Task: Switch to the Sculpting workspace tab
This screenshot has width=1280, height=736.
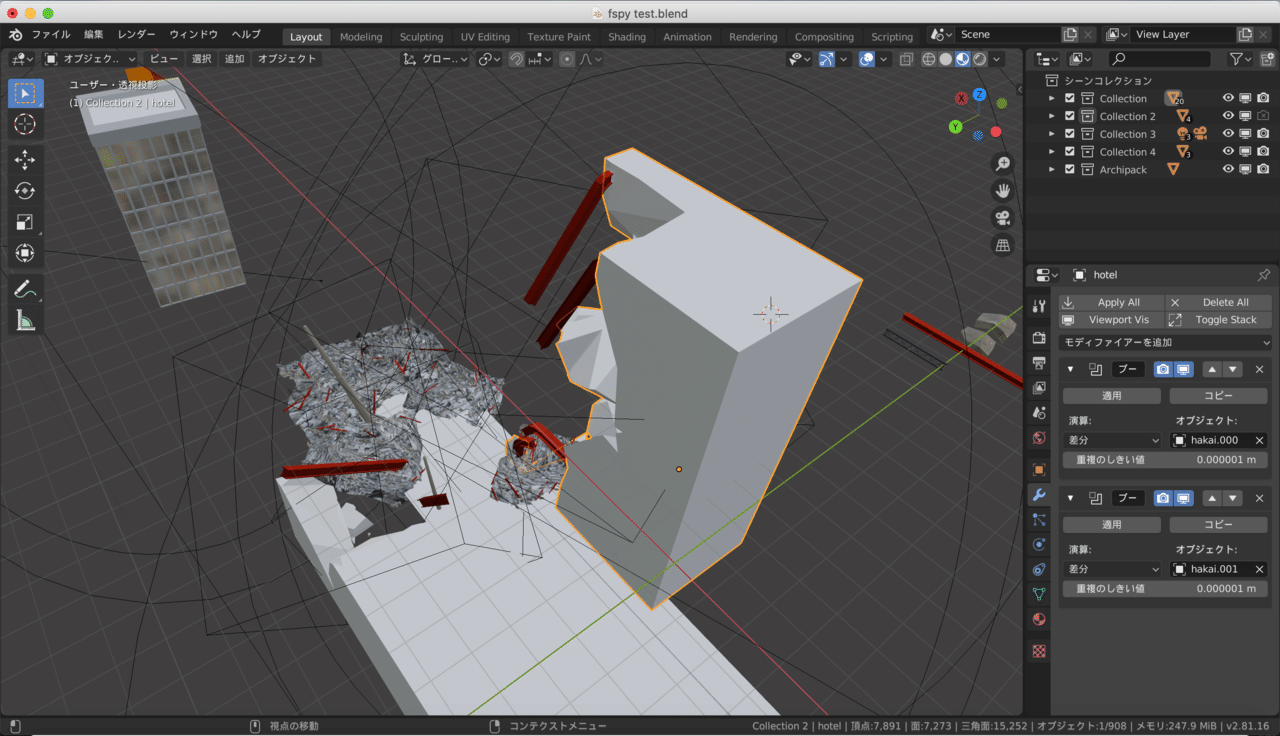Action: (421, 37)
